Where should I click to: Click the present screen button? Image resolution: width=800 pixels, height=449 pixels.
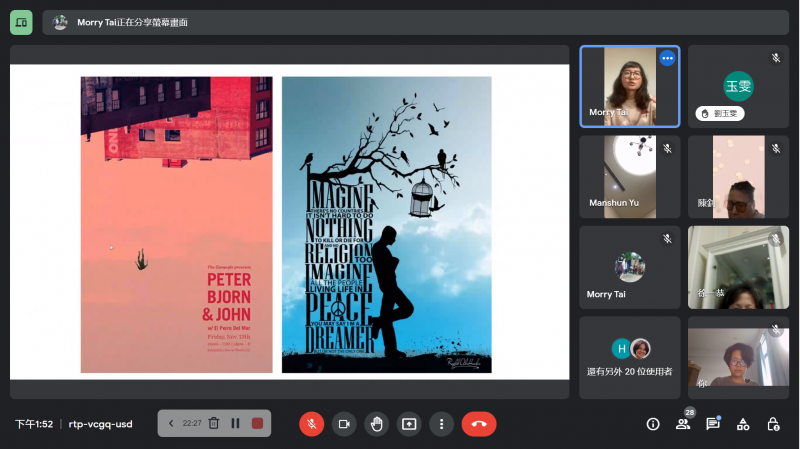(x=409, y=424)
